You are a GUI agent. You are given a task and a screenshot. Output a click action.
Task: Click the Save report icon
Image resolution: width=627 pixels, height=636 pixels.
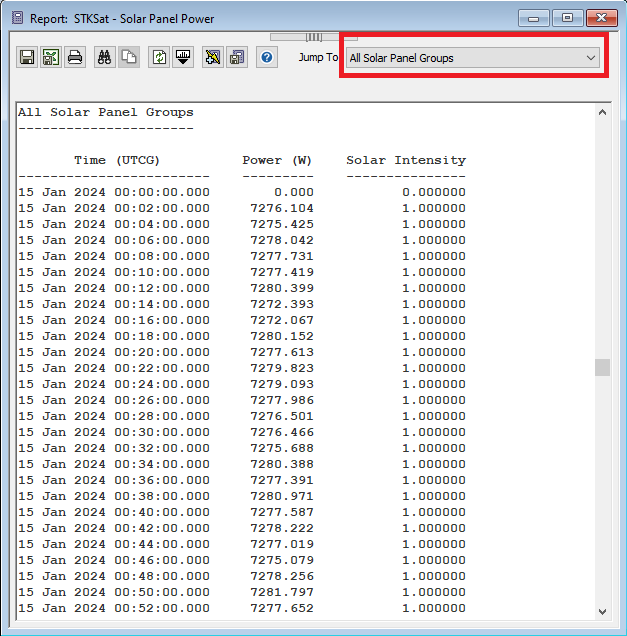27,57
